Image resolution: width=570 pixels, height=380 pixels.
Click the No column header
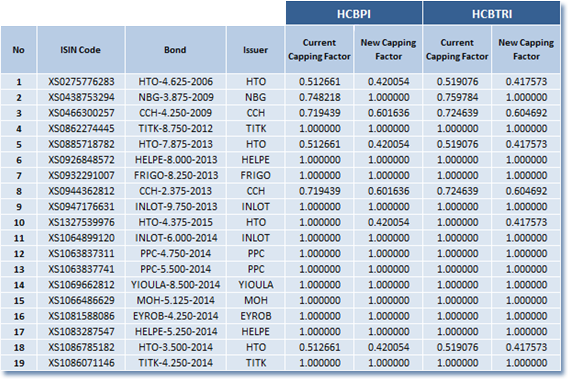19,50
